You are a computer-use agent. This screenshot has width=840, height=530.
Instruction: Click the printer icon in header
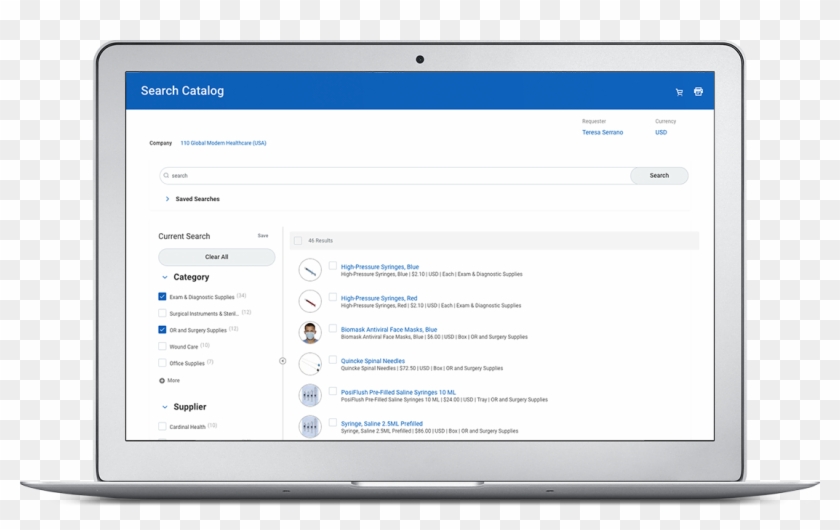[698, 91]
